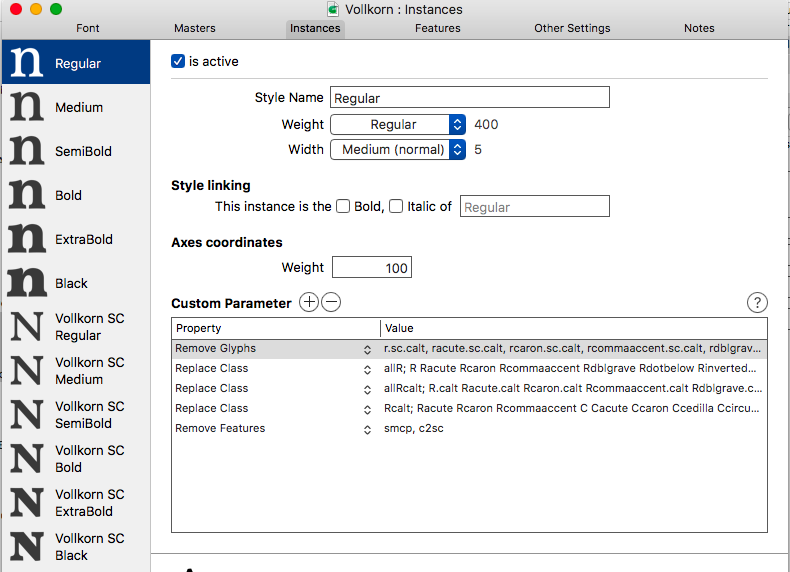
Task: Click the Vollkorn SC Bold 'N' preview glyph
Action: click(26, 458)
